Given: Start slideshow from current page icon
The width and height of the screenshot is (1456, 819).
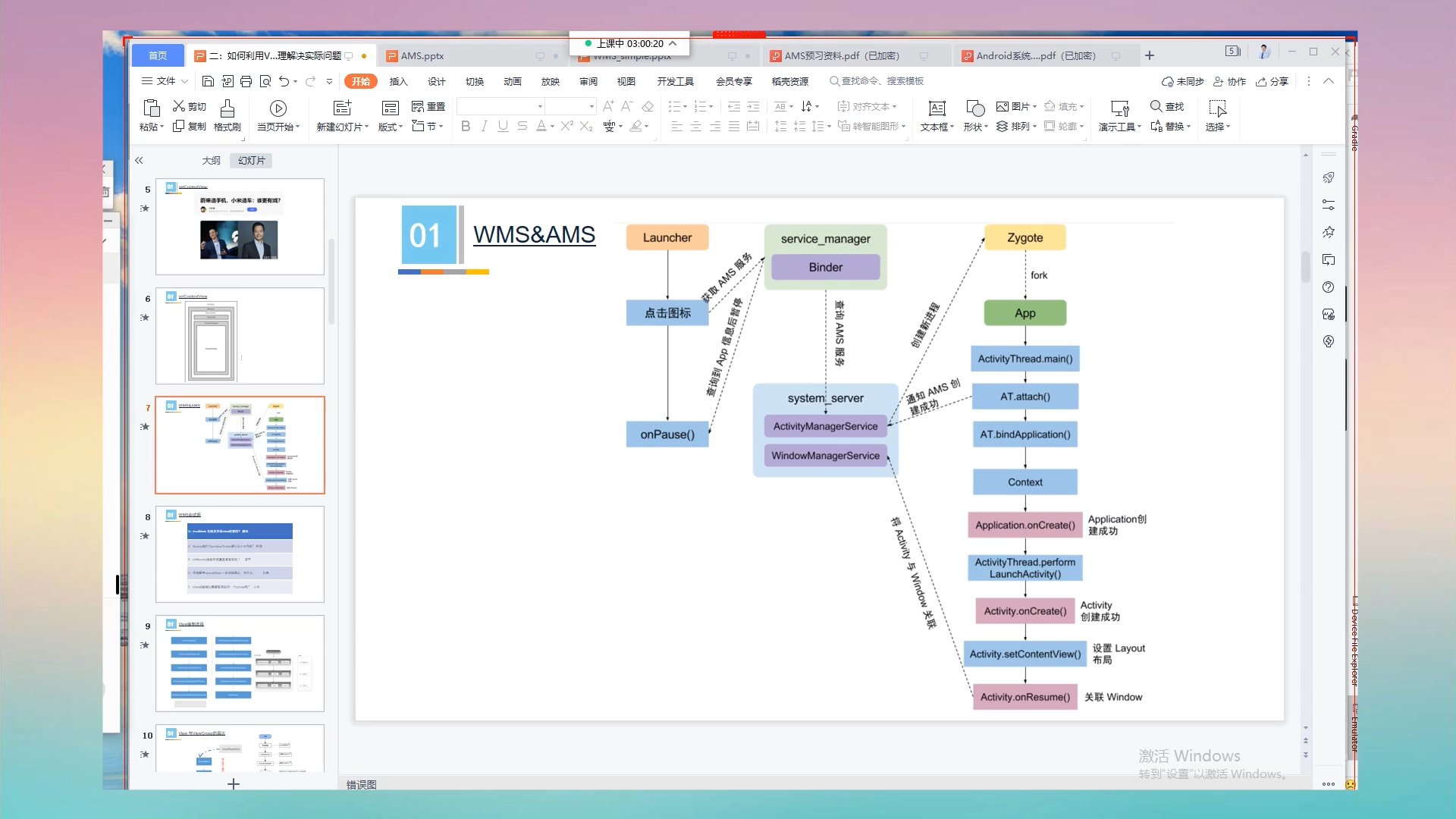Looking at the screenshot, I should coord(278,108).
